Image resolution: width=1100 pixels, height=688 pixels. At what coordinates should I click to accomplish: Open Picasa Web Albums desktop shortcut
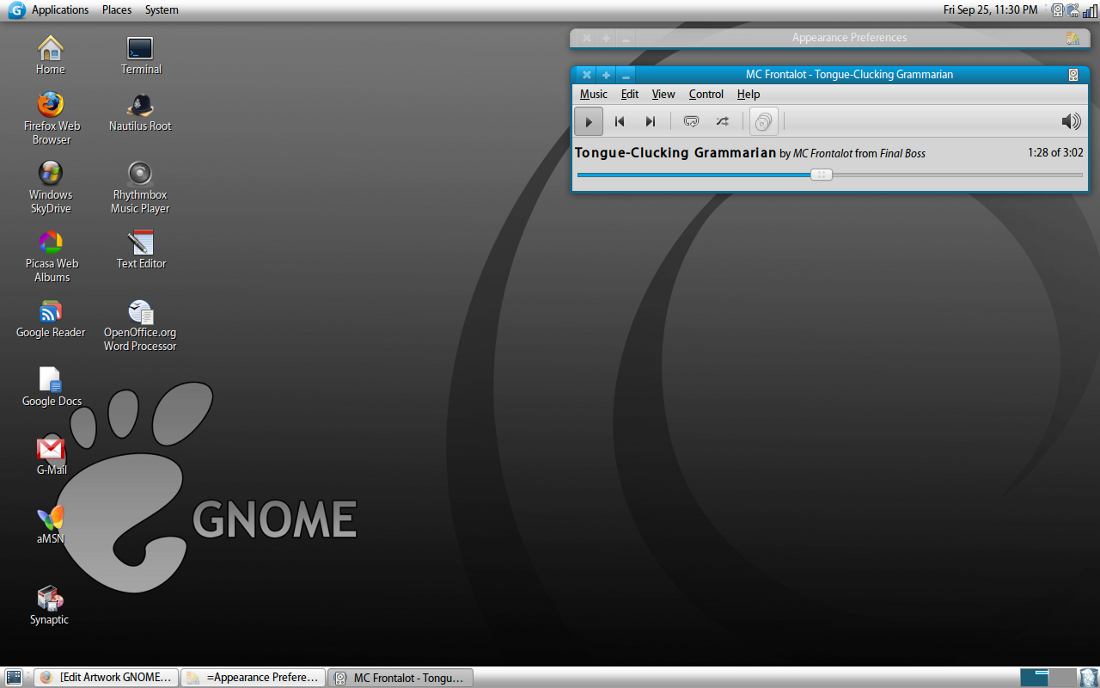click(x=51, y=256)
